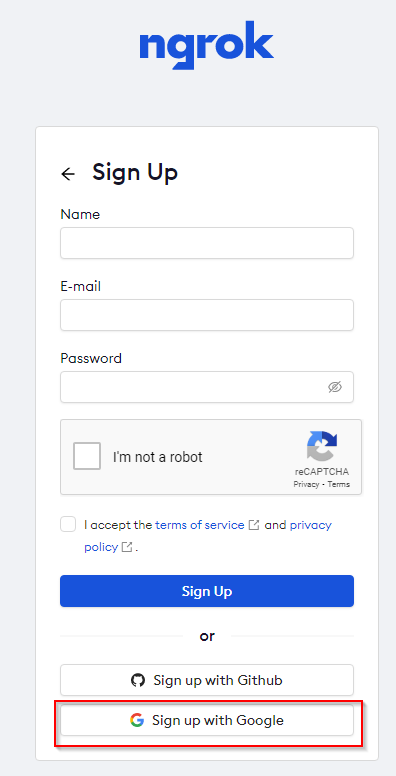Open the terms of service link
396x776 pixels.
pos(200,525)
